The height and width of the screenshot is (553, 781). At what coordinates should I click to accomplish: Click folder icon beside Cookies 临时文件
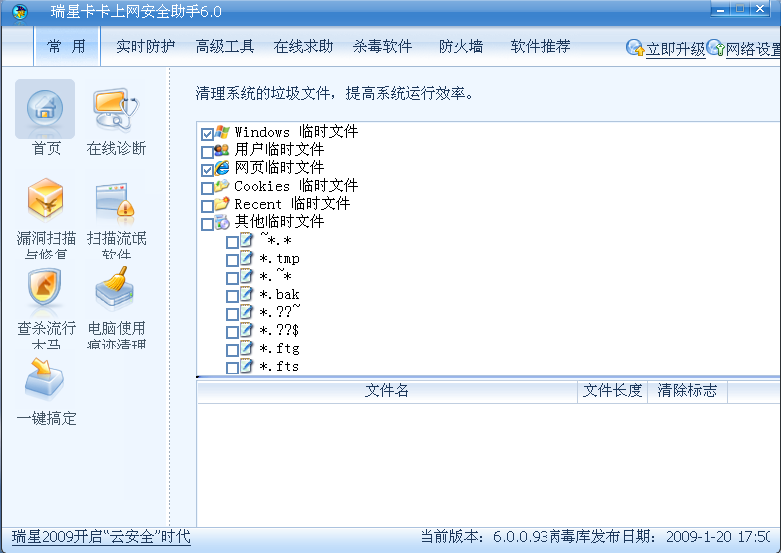[222, 186]
